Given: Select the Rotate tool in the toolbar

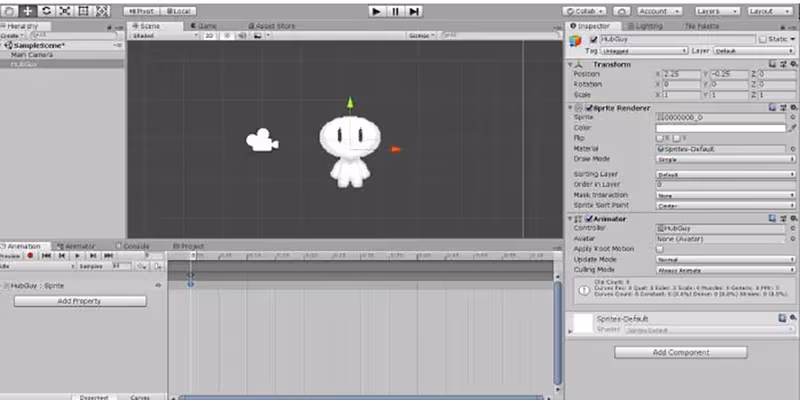Looking at the screenshot, I should click(46, 11).
